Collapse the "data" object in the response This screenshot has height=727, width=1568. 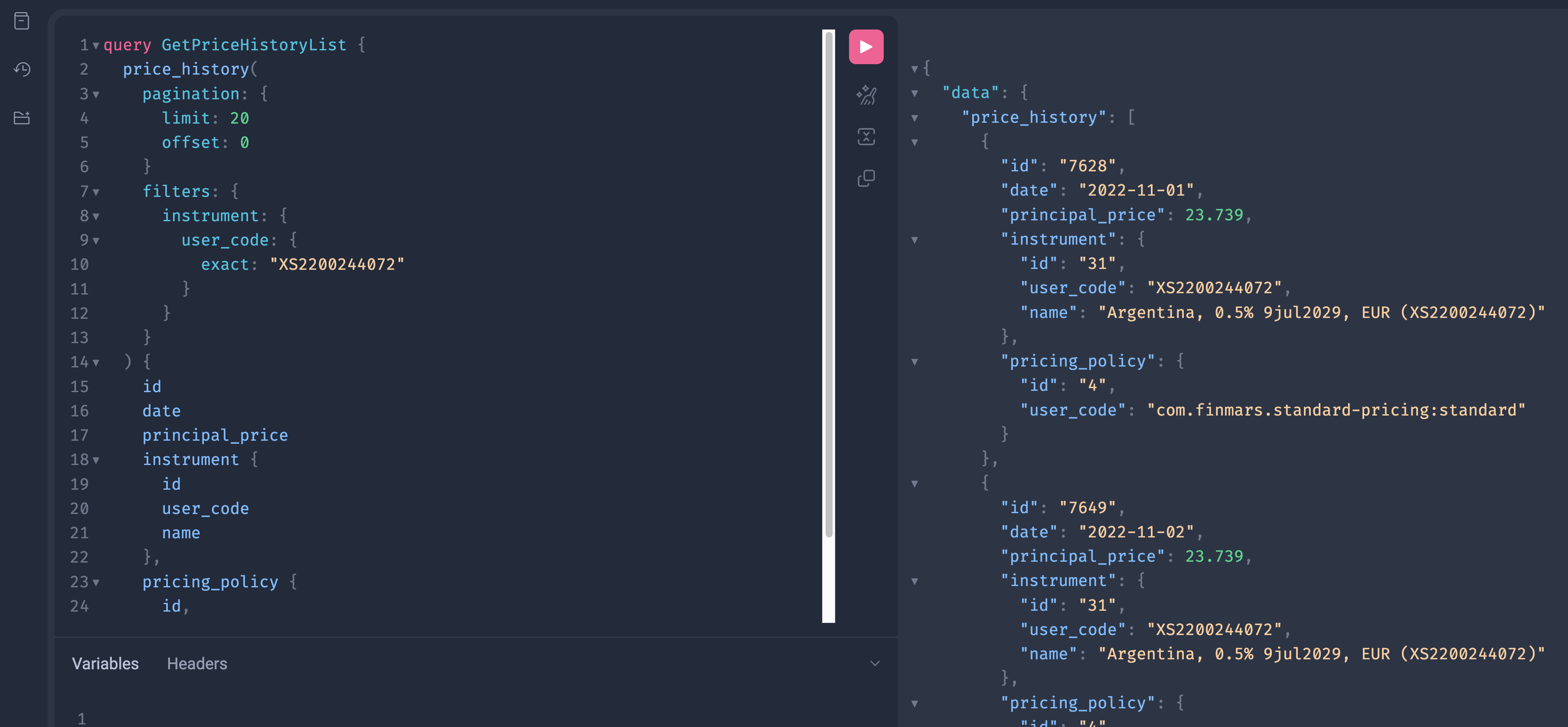pyautogui.click(x=914, y=93)
